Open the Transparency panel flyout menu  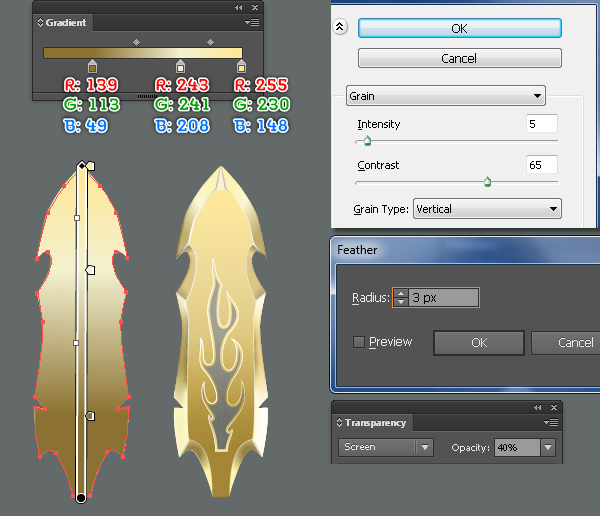551,423
